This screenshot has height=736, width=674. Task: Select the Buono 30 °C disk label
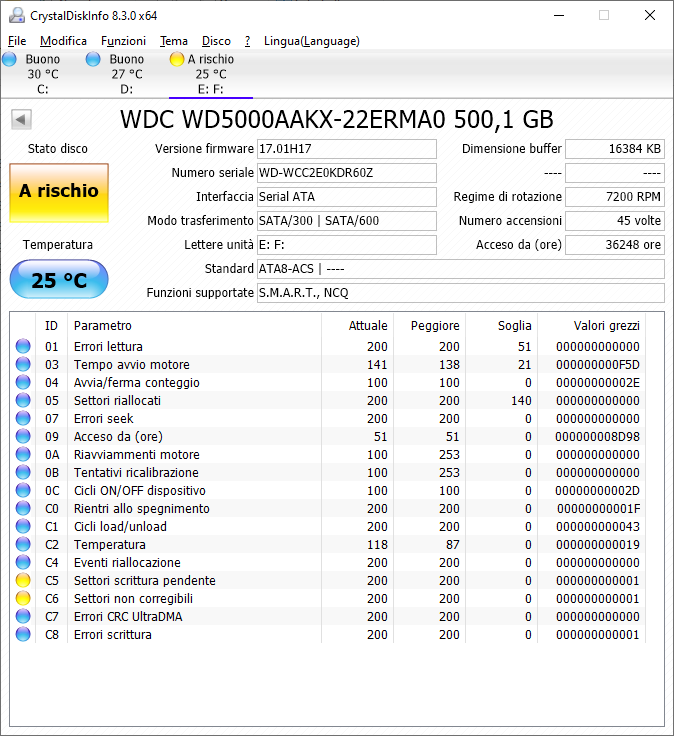[x=43, y=74]
